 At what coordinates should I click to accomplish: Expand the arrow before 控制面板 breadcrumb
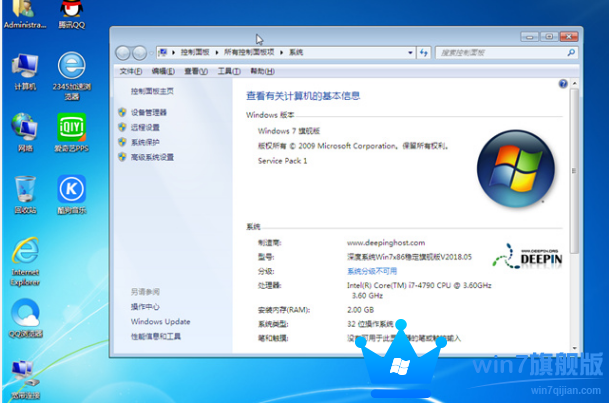tap(173, 52)
